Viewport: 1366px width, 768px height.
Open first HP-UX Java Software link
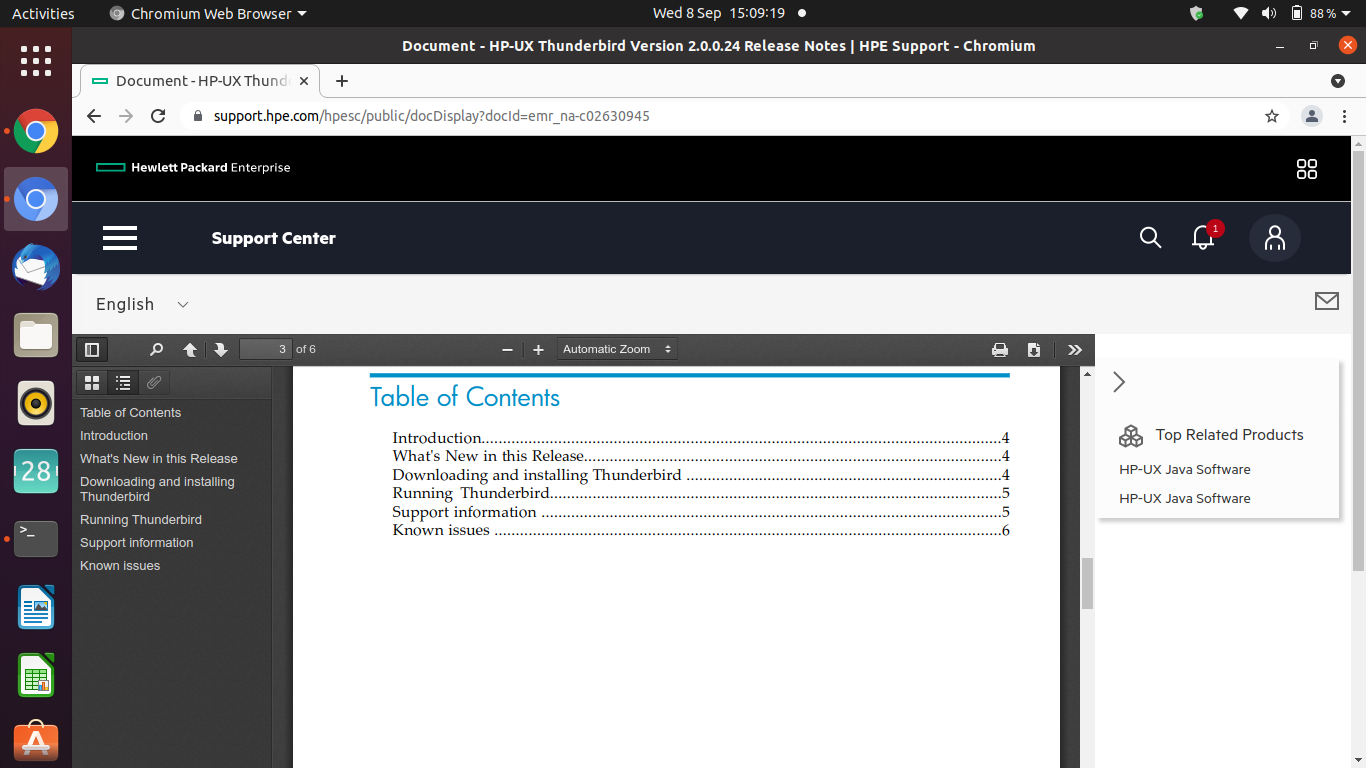(1185, 469)
